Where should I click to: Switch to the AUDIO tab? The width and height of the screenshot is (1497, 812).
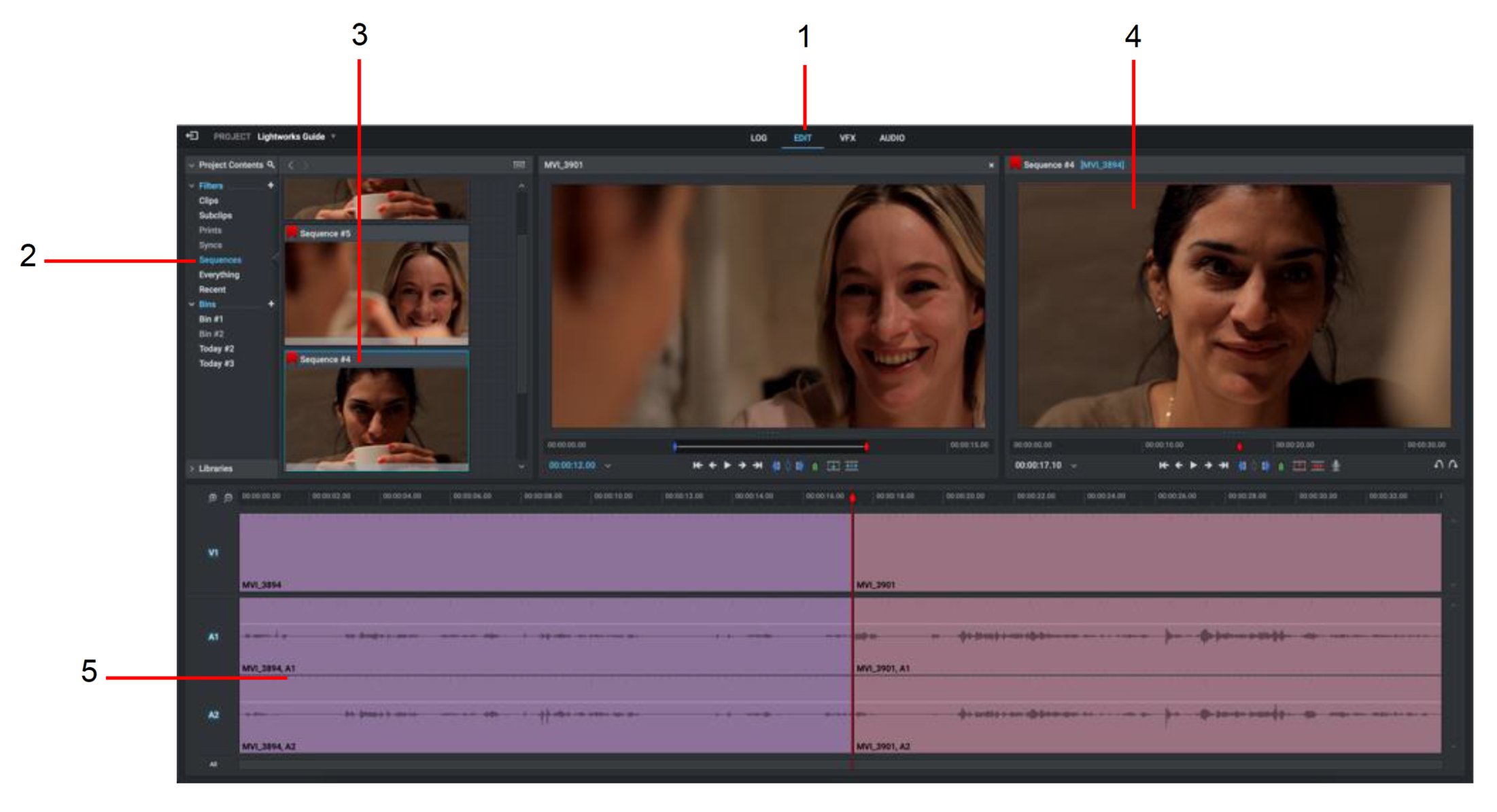893,137
